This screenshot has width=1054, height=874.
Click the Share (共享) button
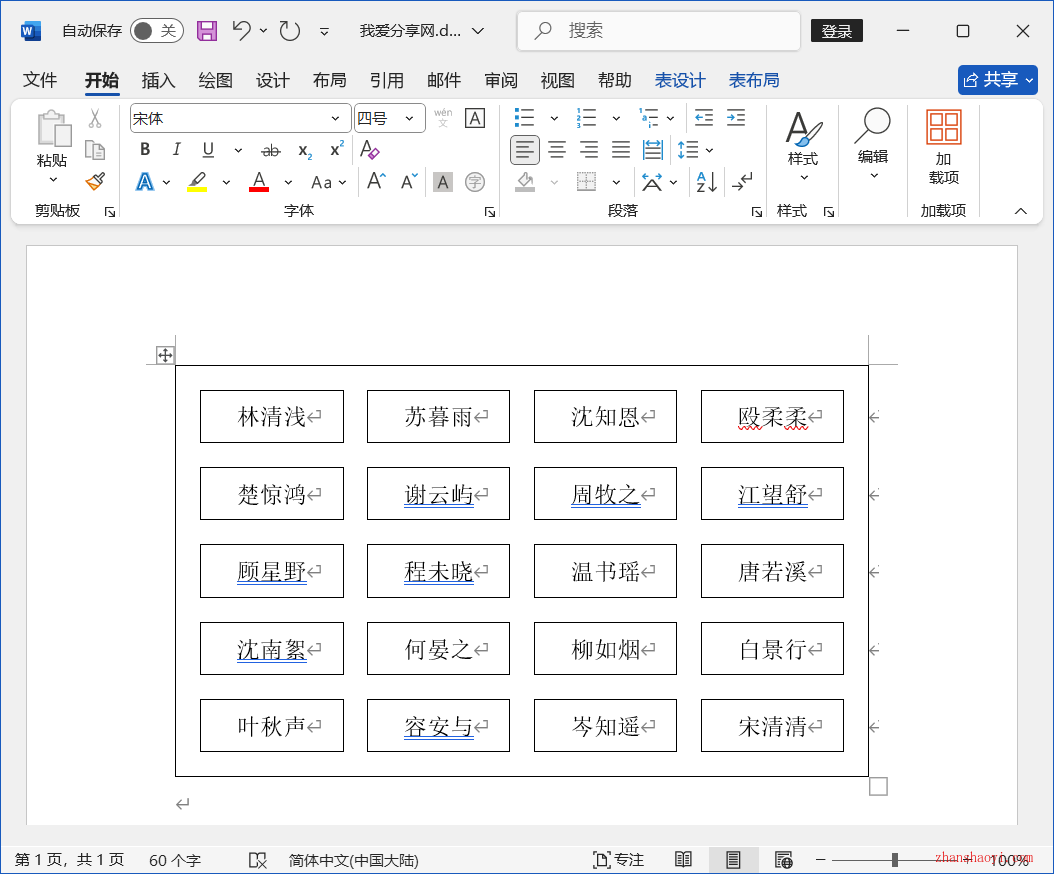click(x=998, y=80)
